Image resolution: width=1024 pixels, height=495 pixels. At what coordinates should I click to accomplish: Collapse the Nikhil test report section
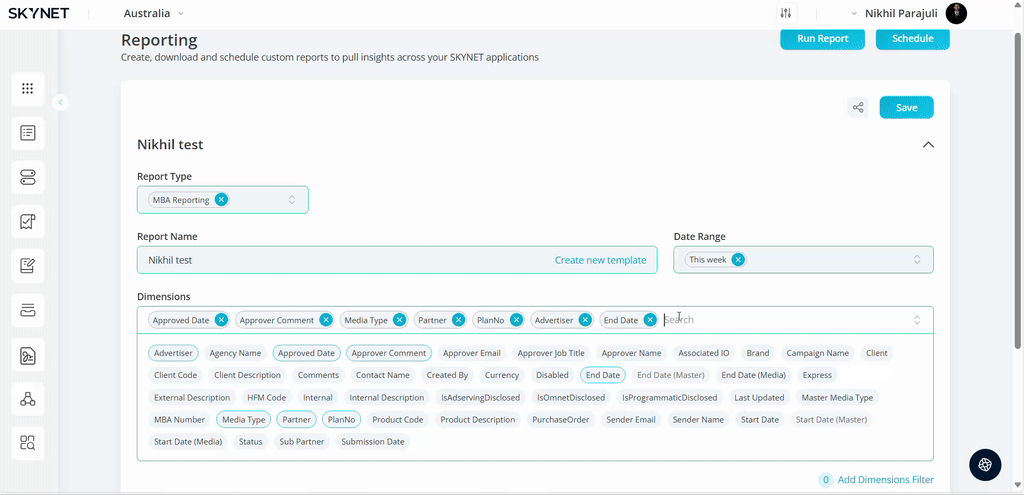pos(927,145)
